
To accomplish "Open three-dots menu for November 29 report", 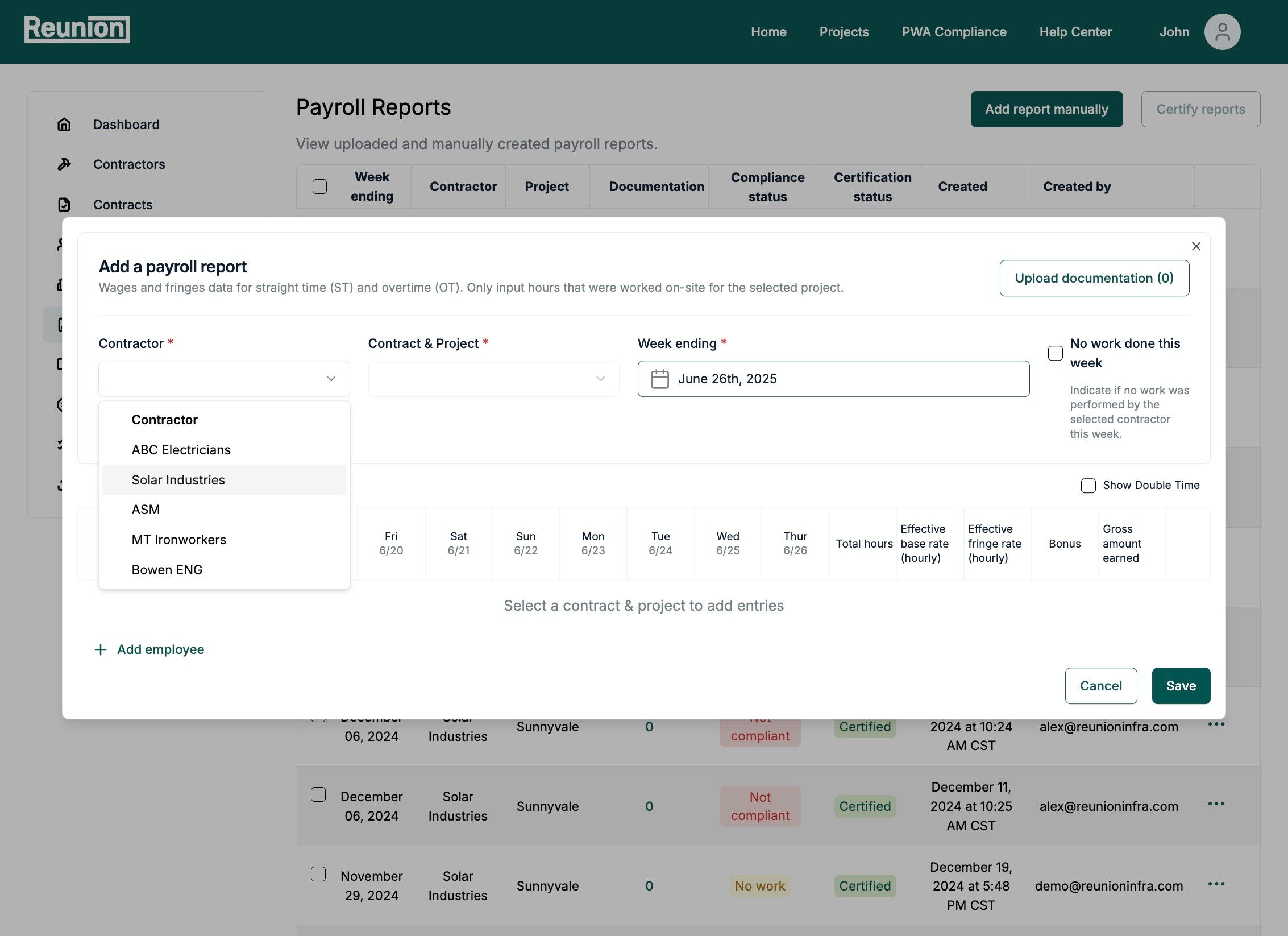I will (x=1216, y=884).
